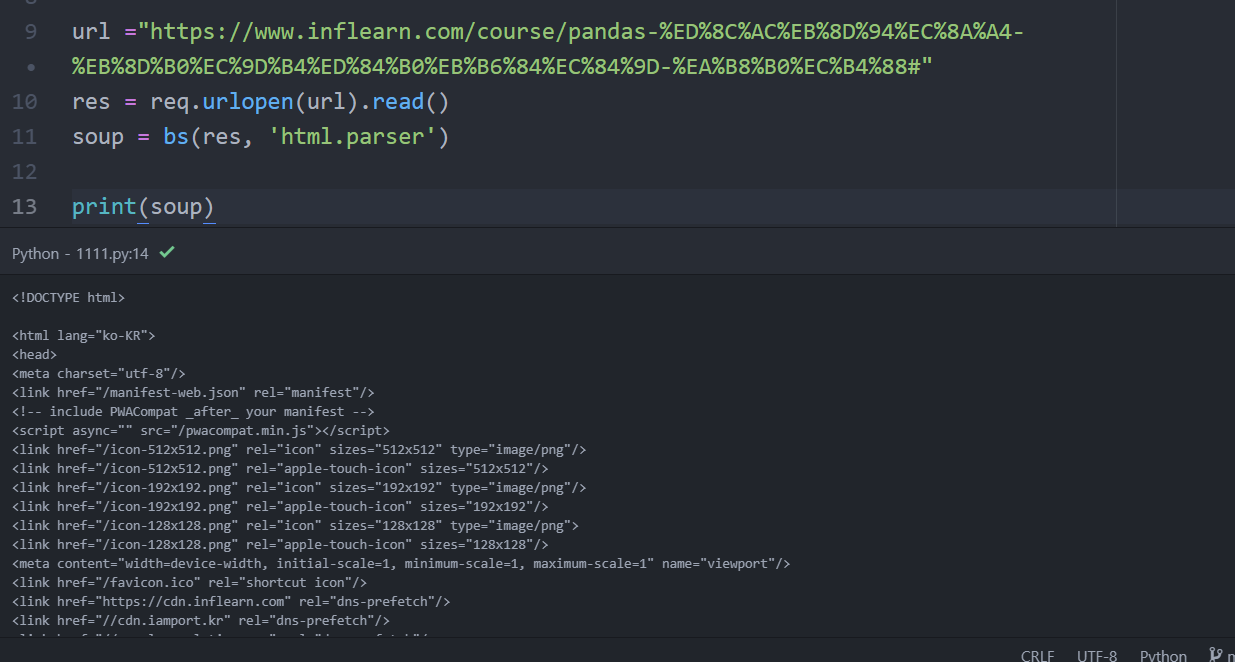
Task: Click '<html lang="ko-KR">' output line
Action: tap(83, 336)
